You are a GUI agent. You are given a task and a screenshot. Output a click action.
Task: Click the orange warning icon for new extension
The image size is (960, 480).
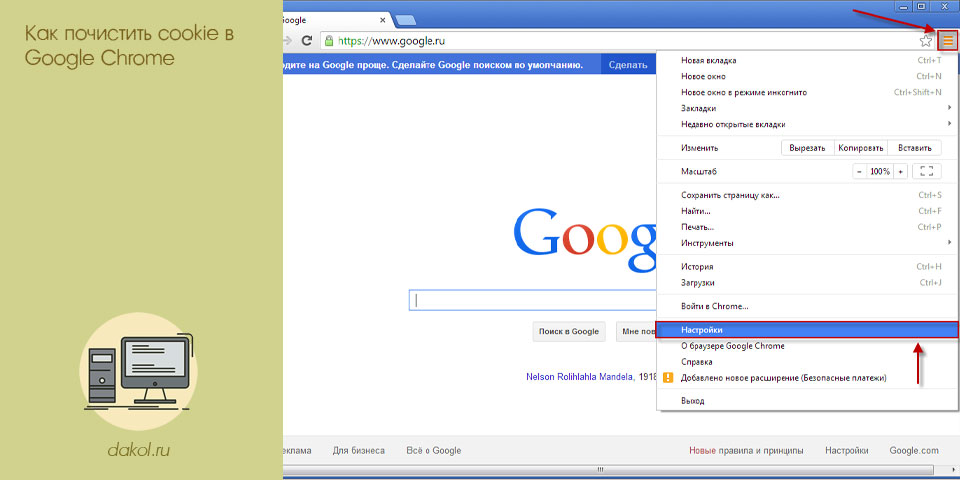coord(669,378)
